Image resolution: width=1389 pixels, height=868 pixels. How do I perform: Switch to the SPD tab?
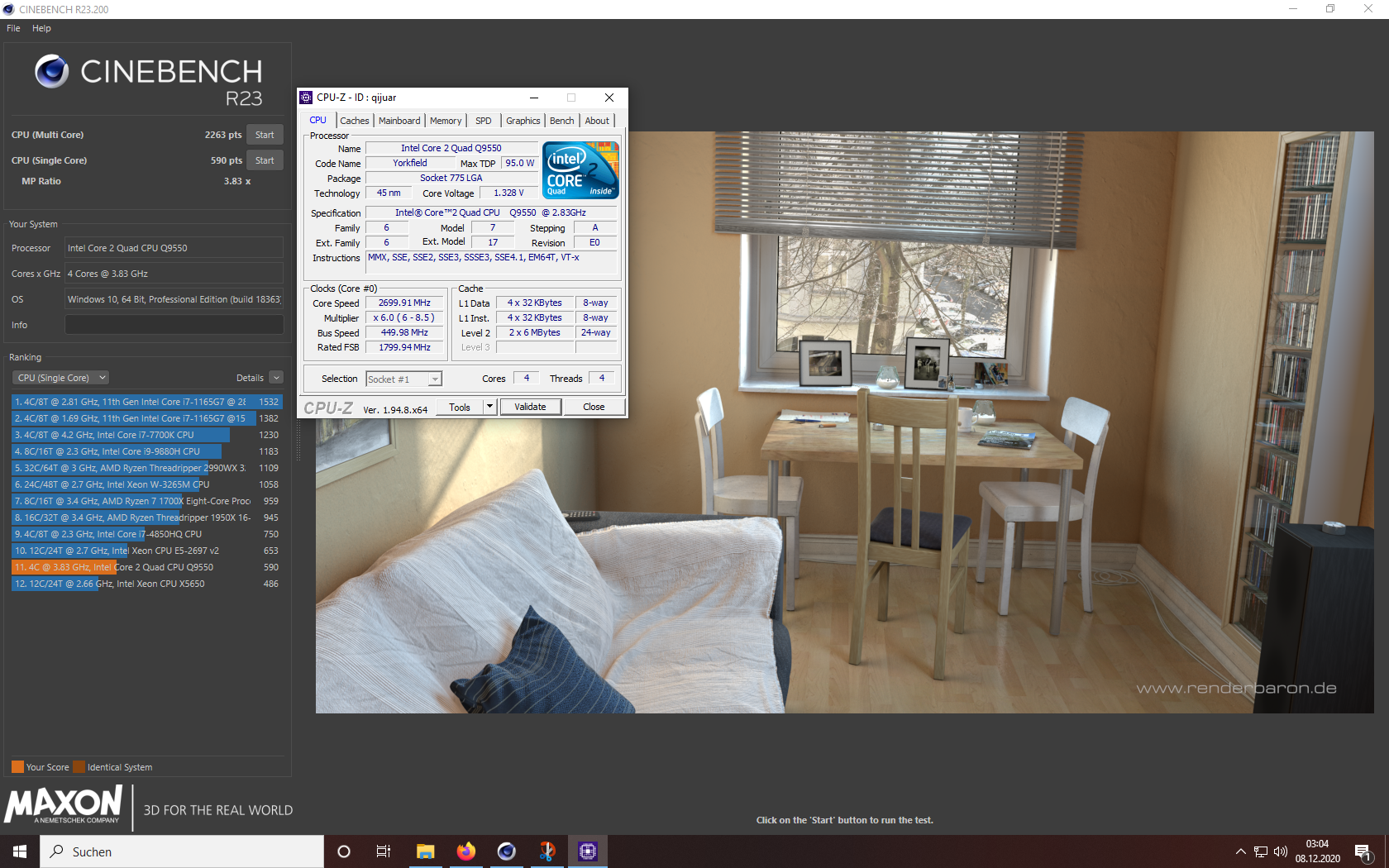click(x=484, y=121)
